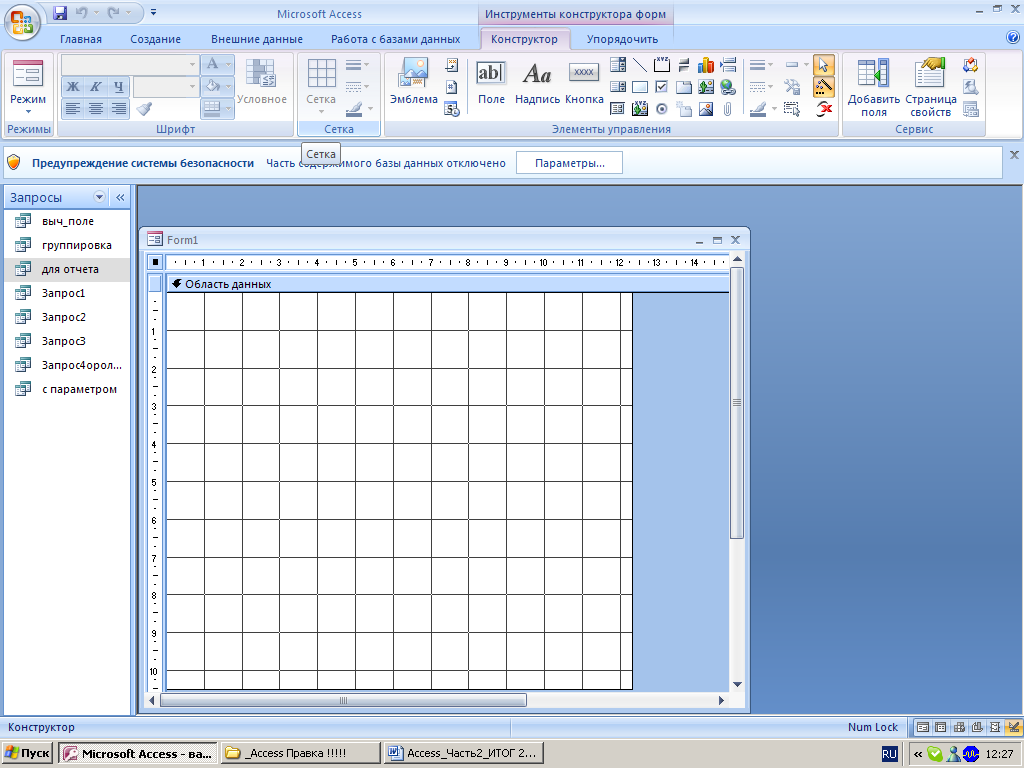Click the ActiveX controls hammer-wrench icon
The image size is (1024, 768).
pos(793,87)
